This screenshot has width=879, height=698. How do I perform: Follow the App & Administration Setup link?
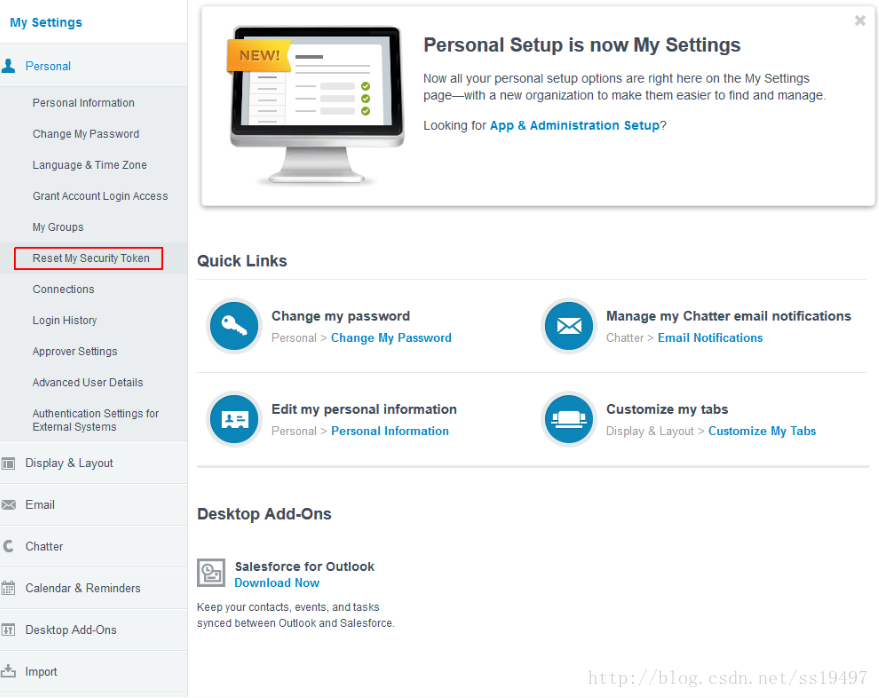tap(575, 126)
